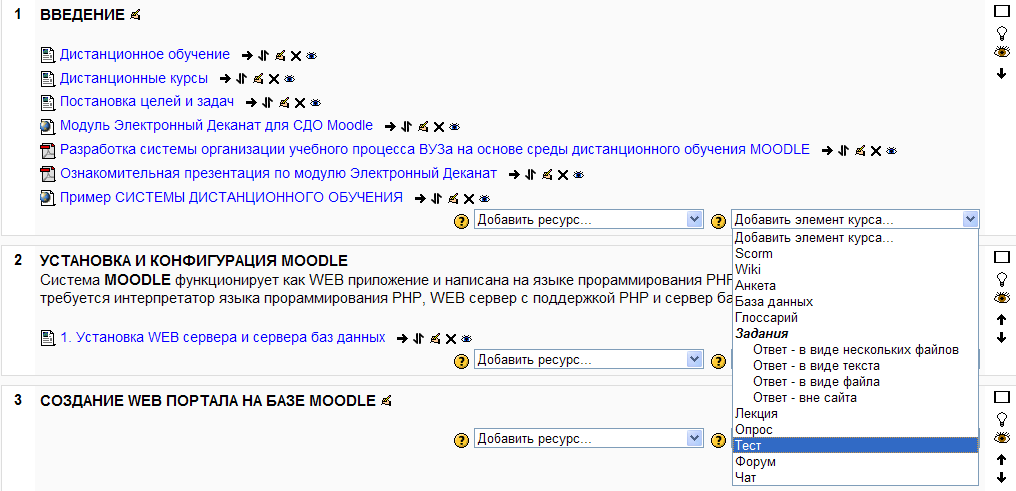Delete Дистанционные курсы with the X icon
Image resolution: width=1016 pixels, height=491 pixels.
point(273,79)
